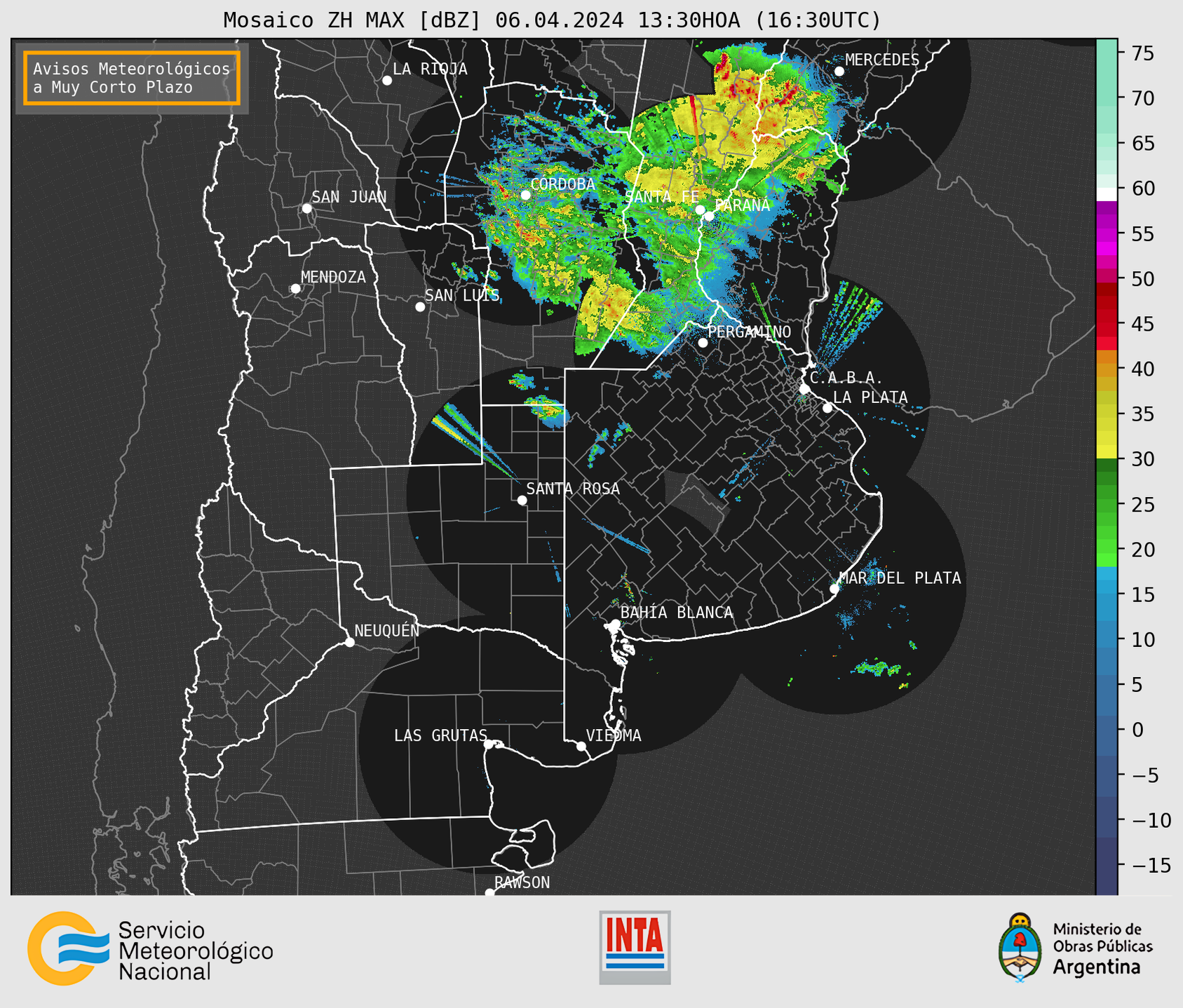Select the BAHÍA BLANCA city marker
The image size is (1183, 1008).
(615, 624)
